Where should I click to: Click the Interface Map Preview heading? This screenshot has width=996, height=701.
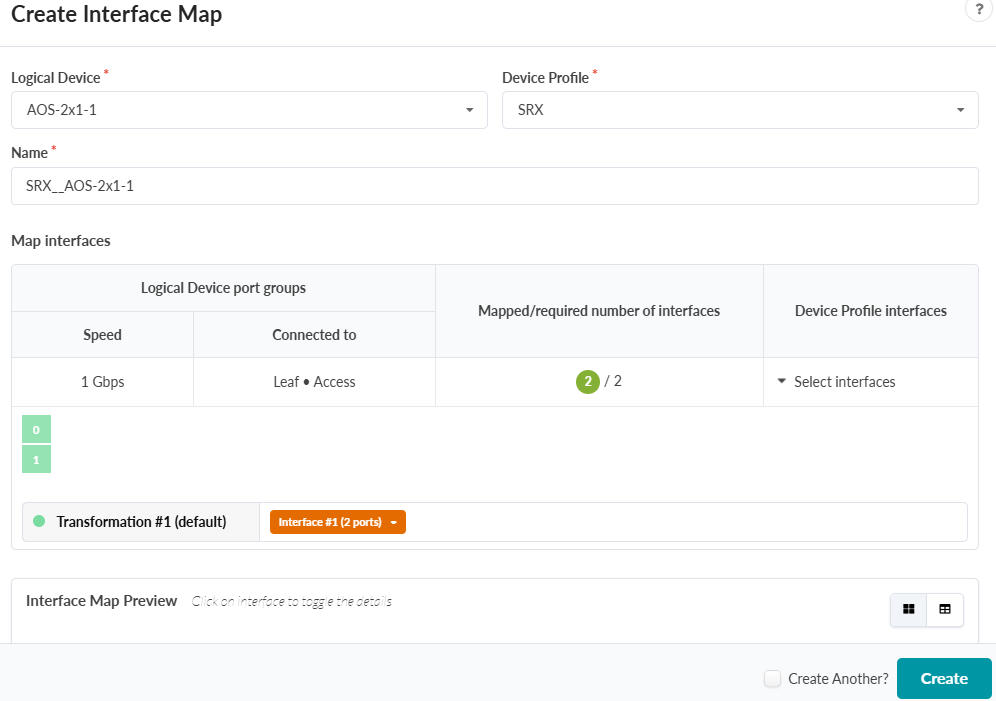(x=101, y=601)
